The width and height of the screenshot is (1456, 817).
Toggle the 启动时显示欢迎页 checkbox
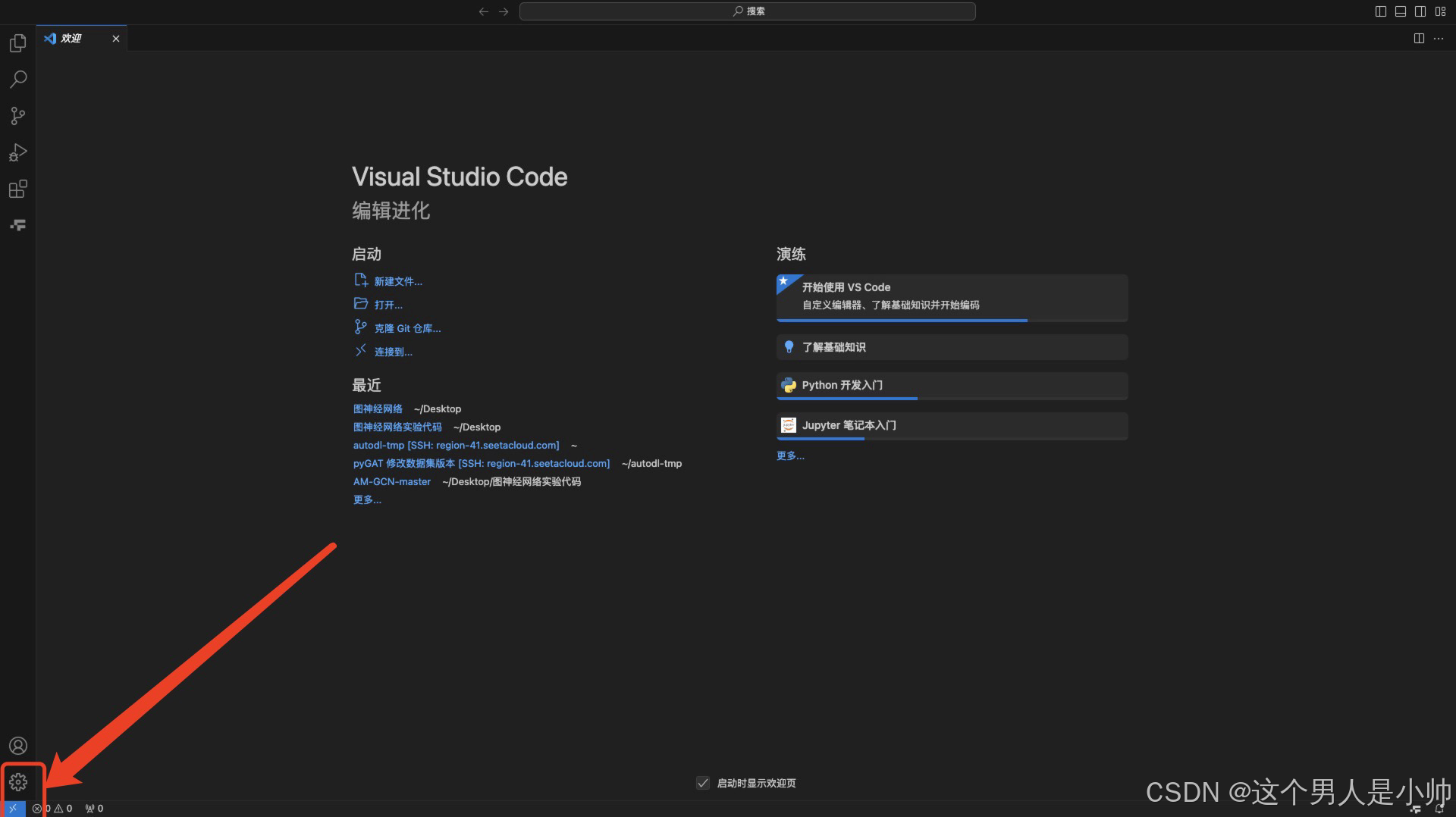(703, 783)
